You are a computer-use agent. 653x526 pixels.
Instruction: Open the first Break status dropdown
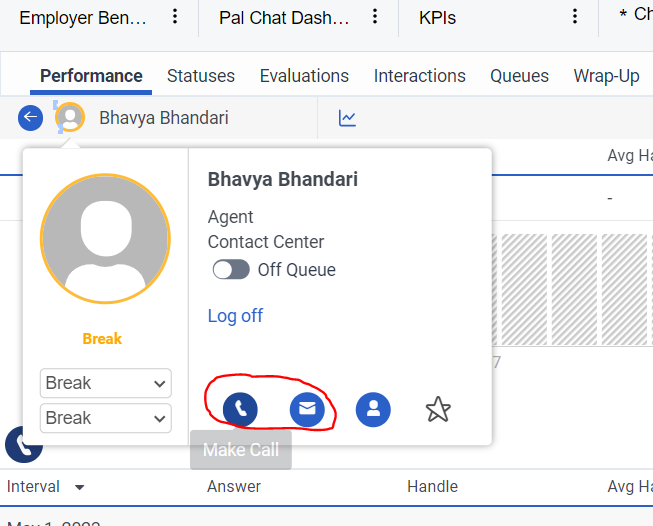tap(105, 383)
